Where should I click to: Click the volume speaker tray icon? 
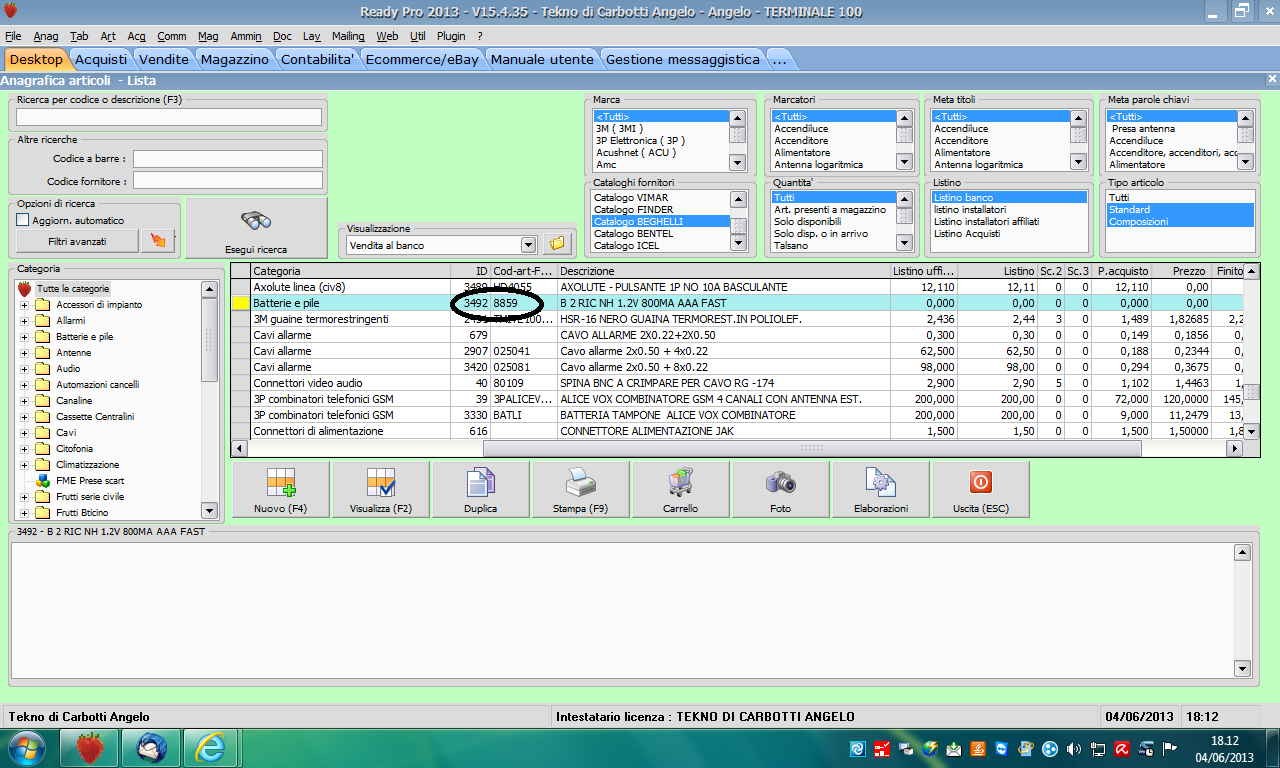1074,748
